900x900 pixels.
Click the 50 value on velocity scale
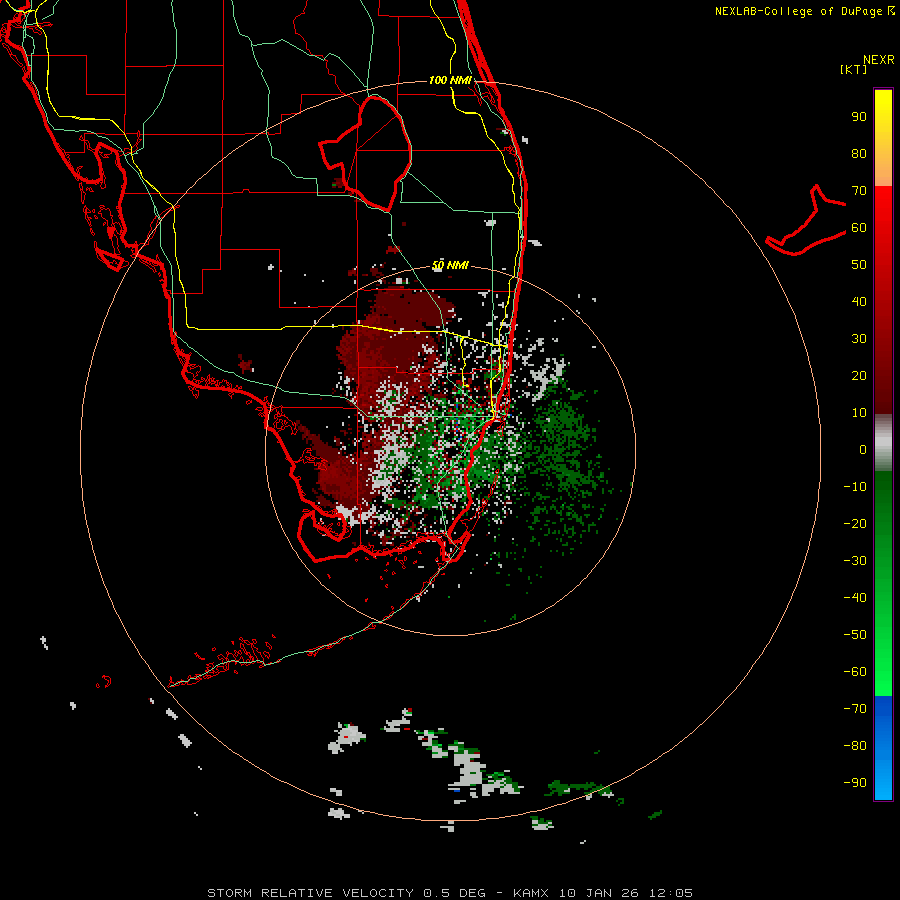[859, 265]
